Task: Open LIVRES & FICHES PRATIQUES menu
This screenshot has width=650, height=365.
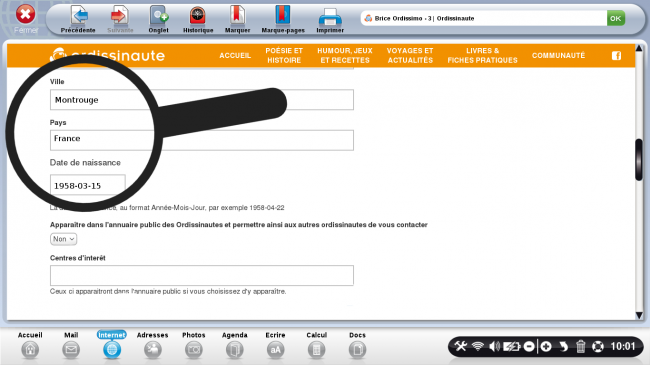Action: coord(483,55)
